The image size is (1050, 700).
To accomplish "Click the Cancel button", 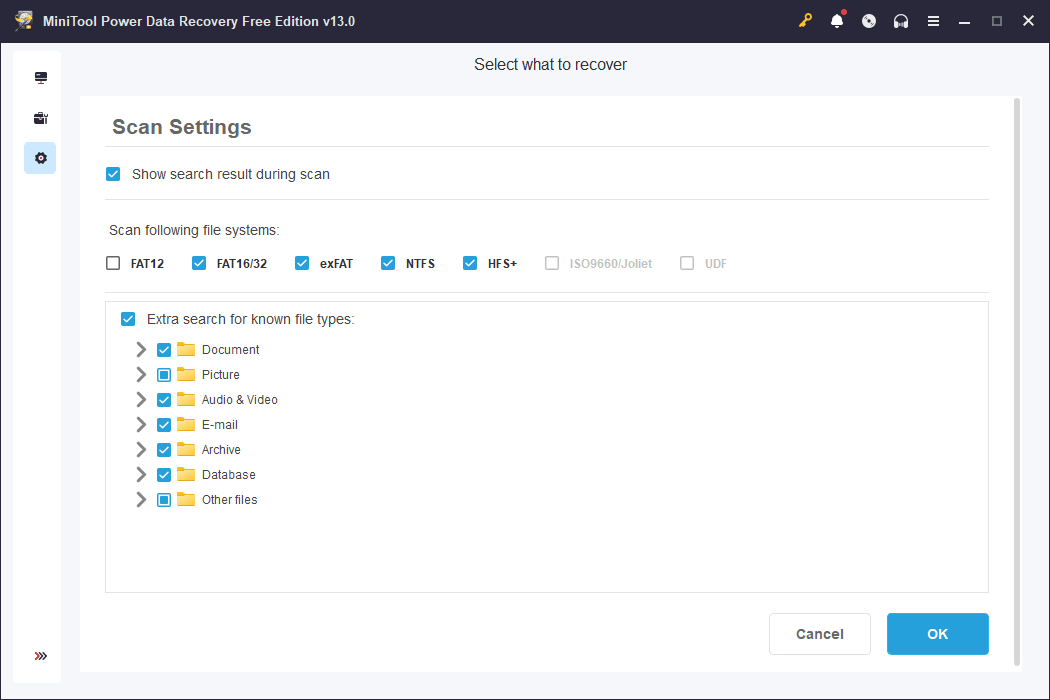I will (820, 634).
